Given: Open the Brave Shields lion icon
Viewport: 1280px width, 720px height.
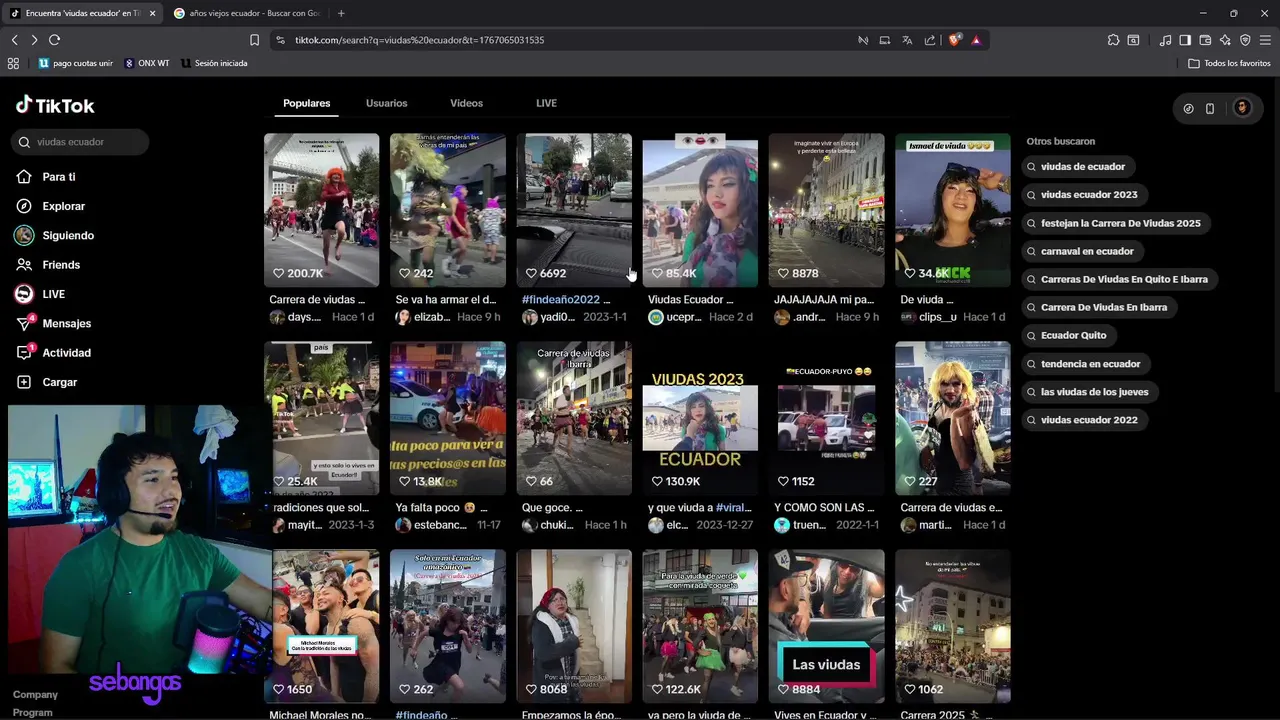Looking at the screenshot, I should coord(955,40).
